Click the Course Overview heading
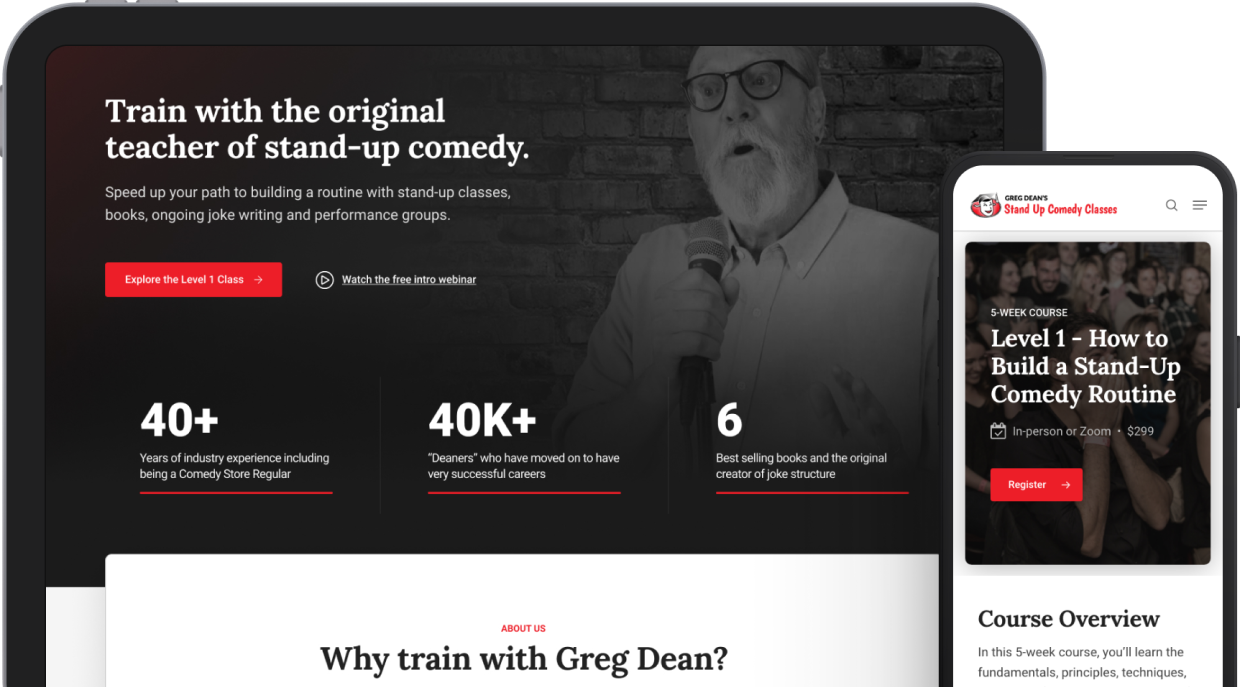This screenshot has height=687, width=1240. (1068, 618)
